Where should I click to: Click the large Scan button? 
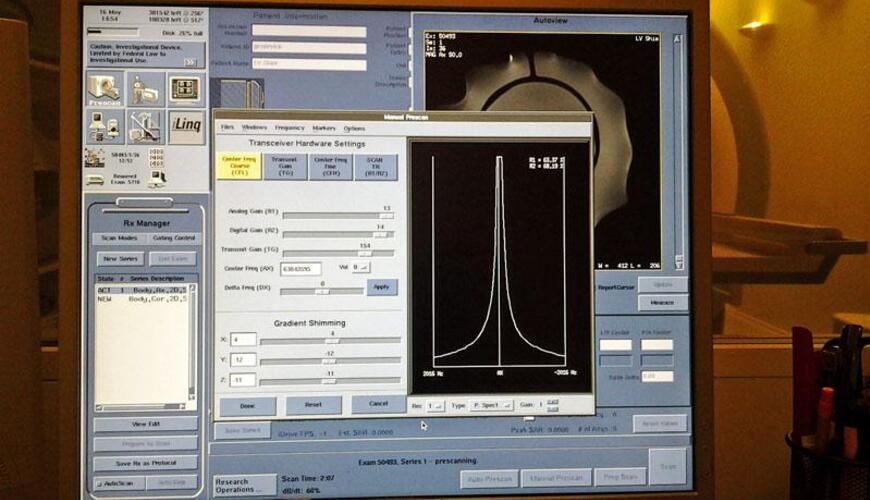[668, 467]
